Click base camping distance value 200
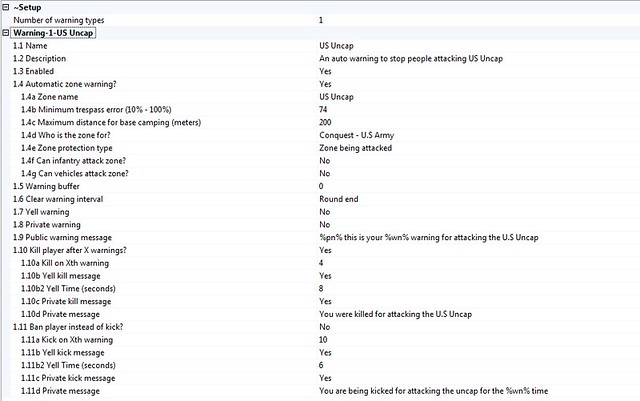Screen dimensions: 640x401 pyautogui.click(x=326, y=122)
